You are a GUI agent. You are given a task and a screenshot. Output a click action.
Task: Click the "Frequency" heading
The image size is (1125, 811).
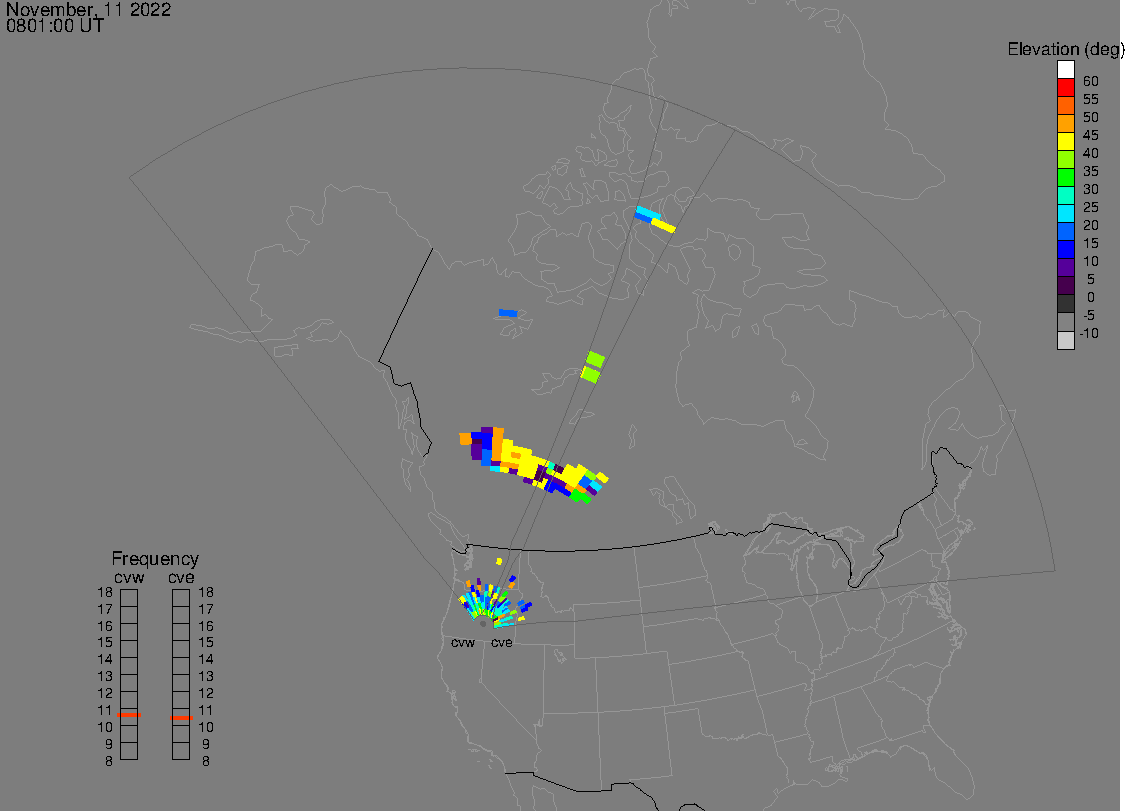click(155, 559)
